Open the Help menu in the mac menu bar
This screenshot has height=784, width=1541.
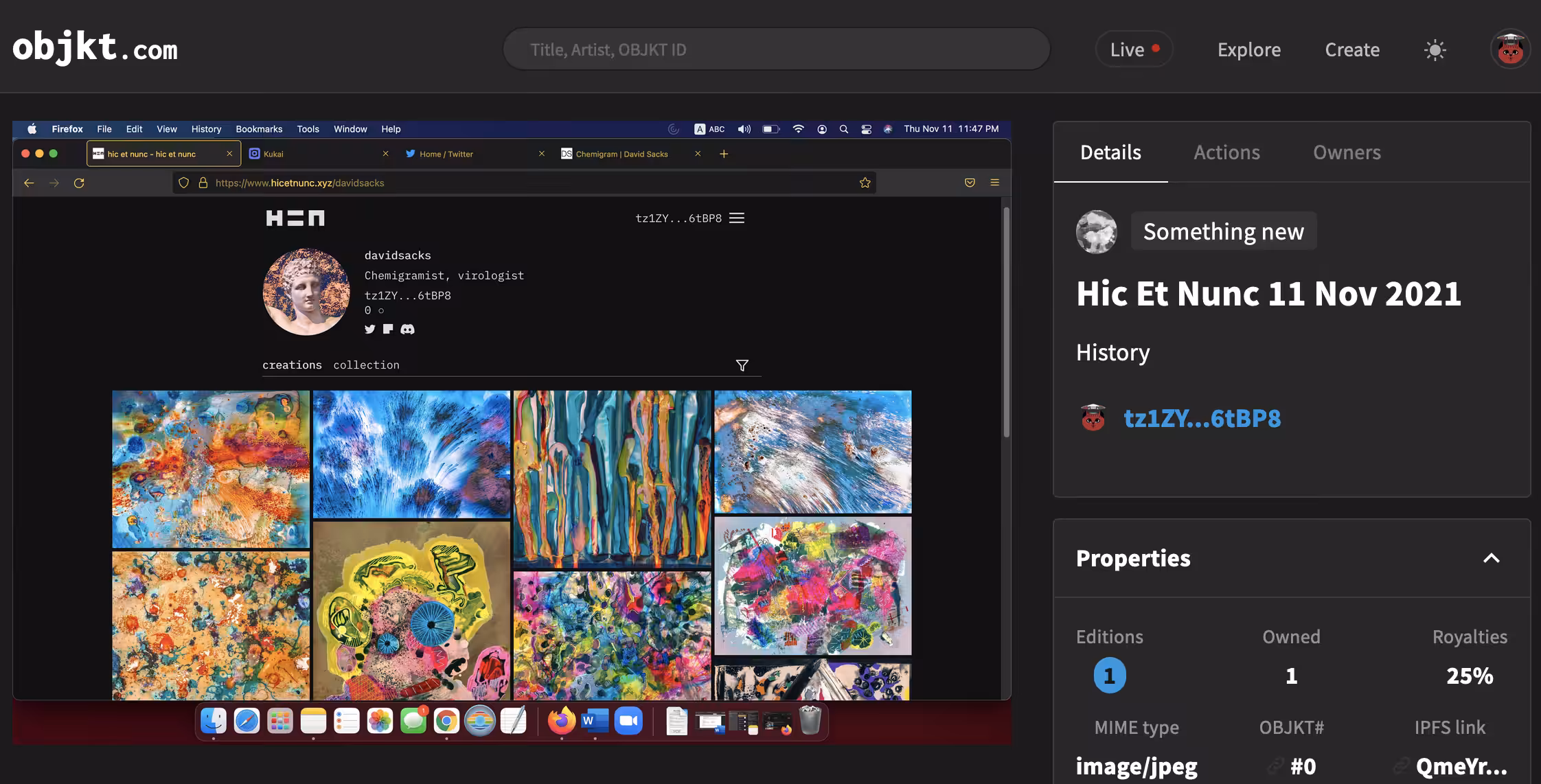(391, 129)
